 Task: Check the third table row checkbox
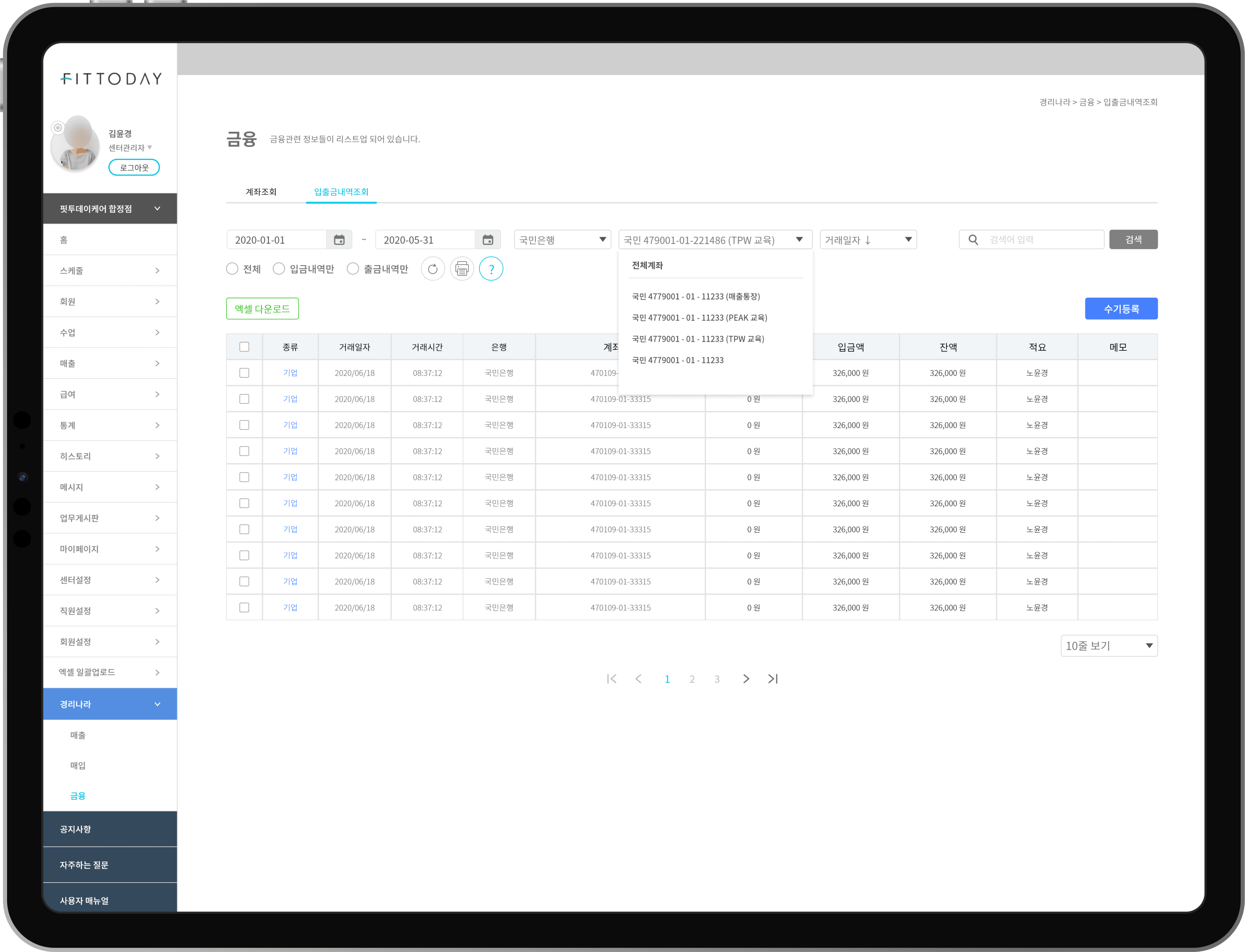click(244, 425)
